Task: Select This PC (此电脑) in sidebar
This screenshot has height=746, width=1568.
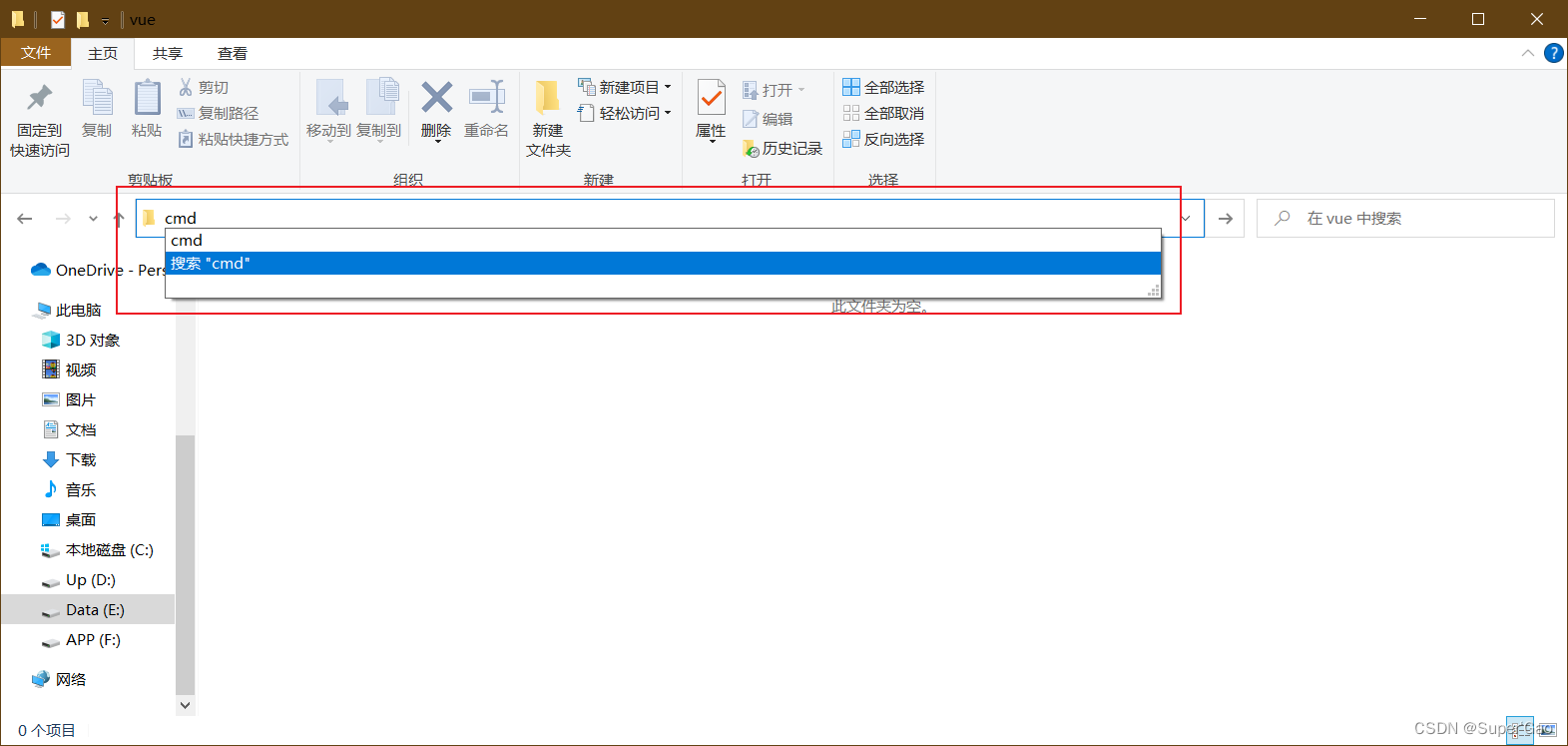Action: tap(68, 311)
